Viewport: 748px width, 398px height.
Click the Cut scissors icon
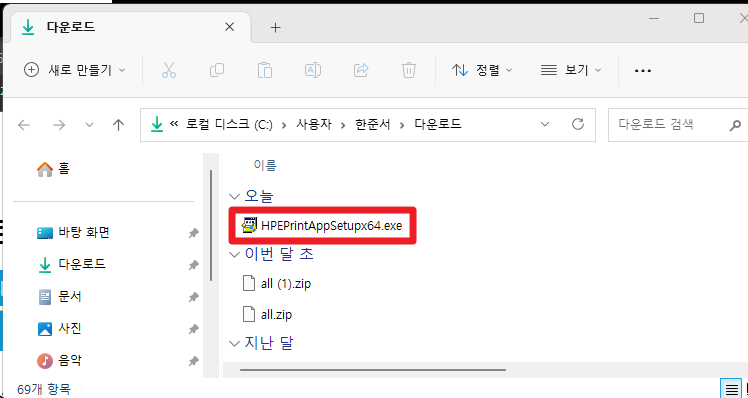(x=169, y=71)
